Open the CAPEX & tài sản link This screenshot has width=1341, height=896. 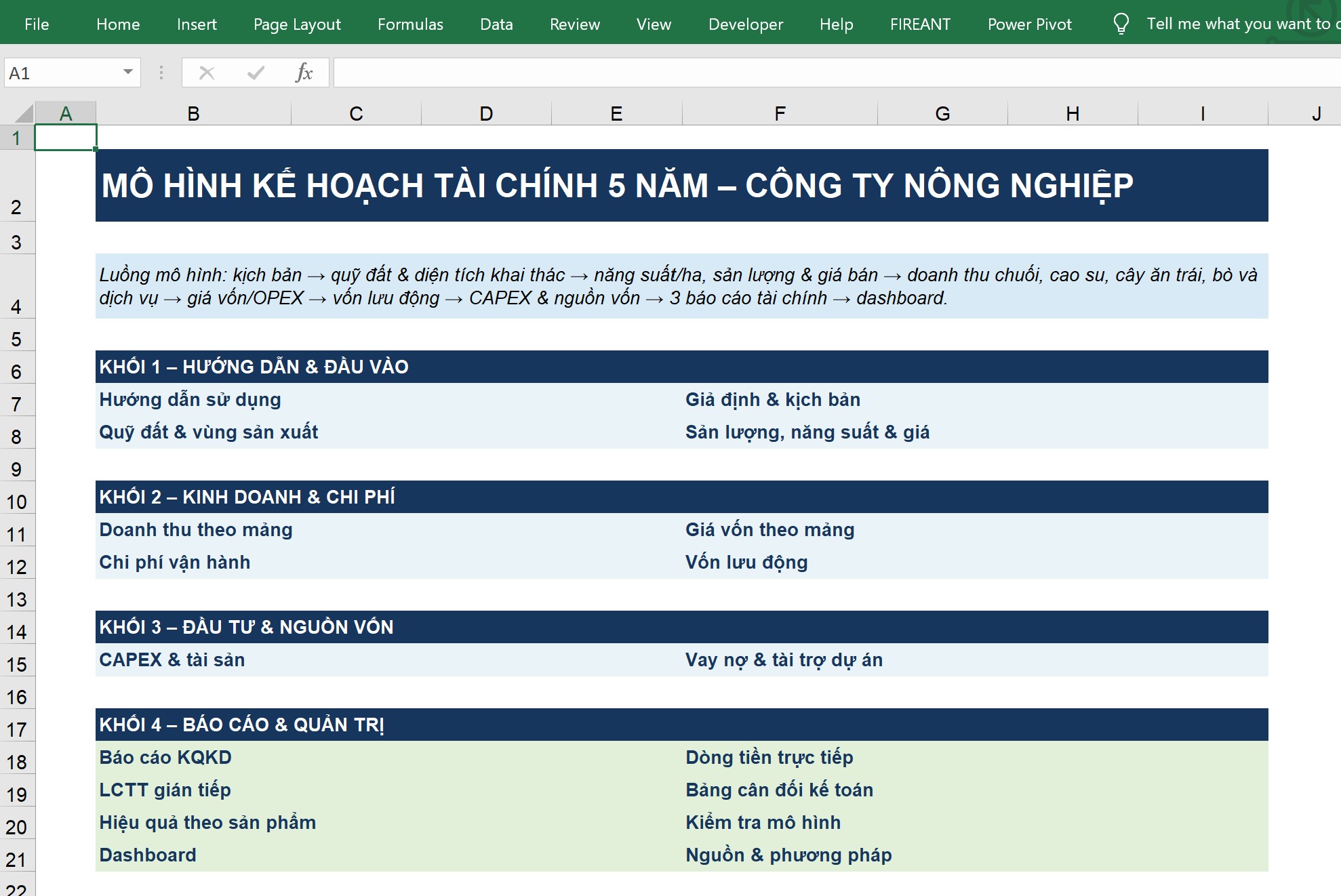pos(172,659)
